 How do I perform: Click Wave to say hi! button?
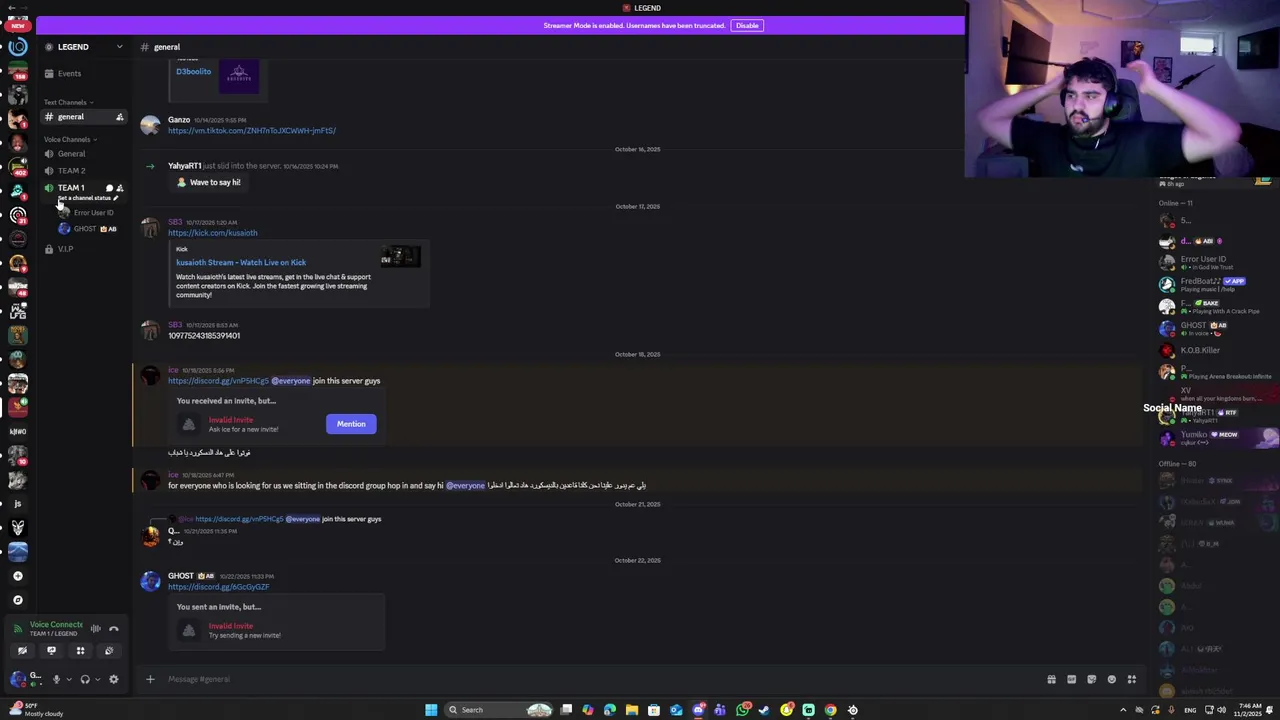pyautogui.click(x=208, y=182)
